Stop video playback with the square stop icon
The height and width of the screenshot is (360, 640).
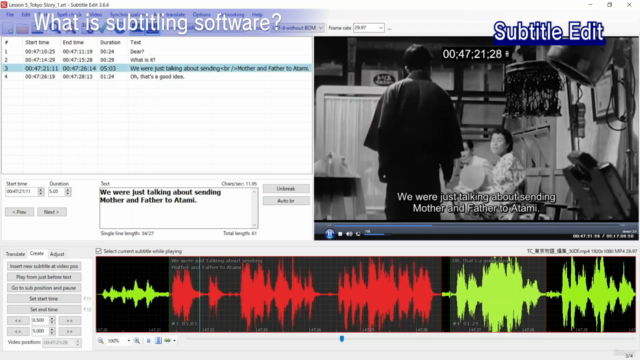point(340,234)
